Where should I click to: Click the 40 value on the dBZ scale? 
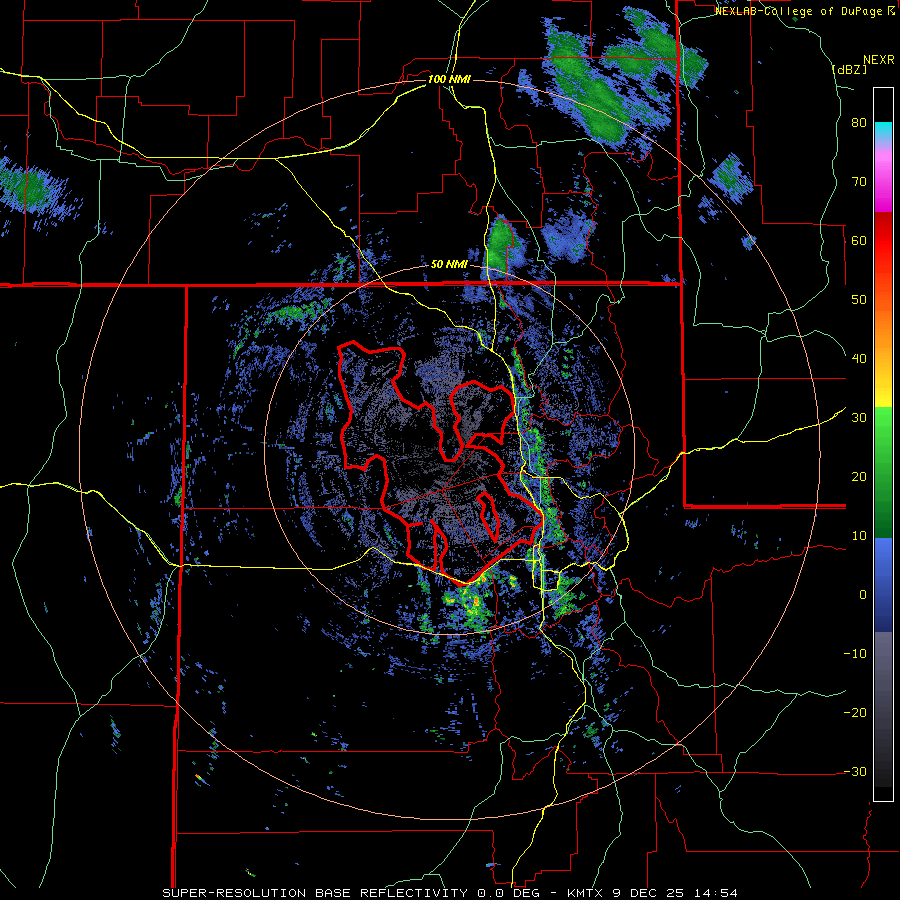click(859, 359)
